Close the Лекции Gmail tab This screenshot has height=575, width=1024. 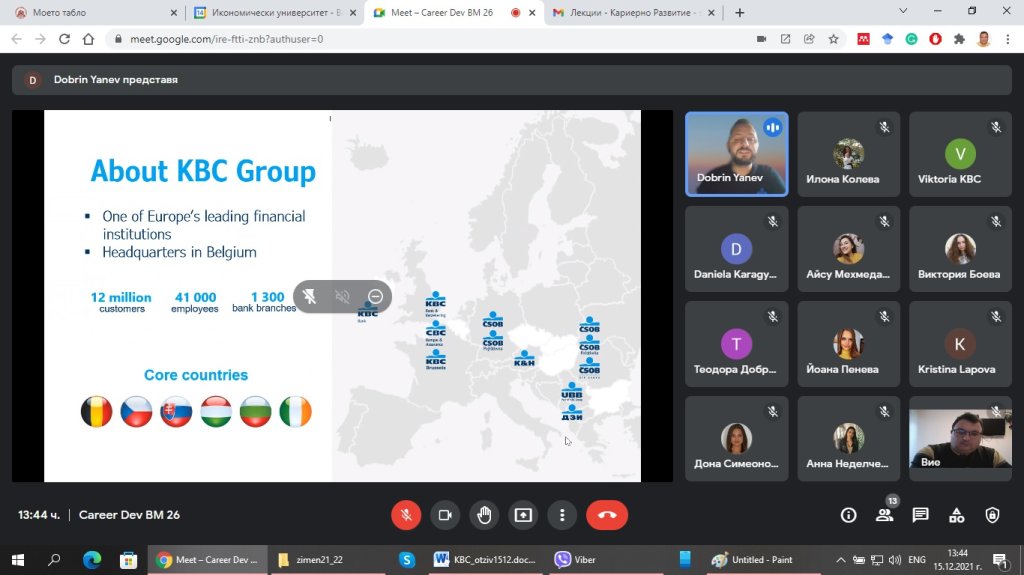(x=711, y=12)
